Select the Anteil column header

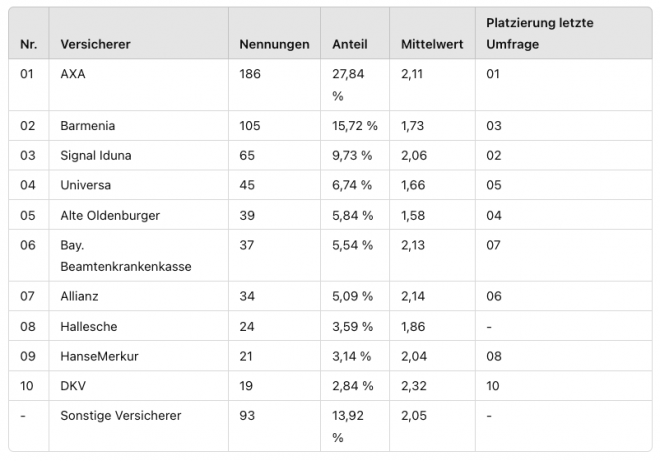(349, 44)
